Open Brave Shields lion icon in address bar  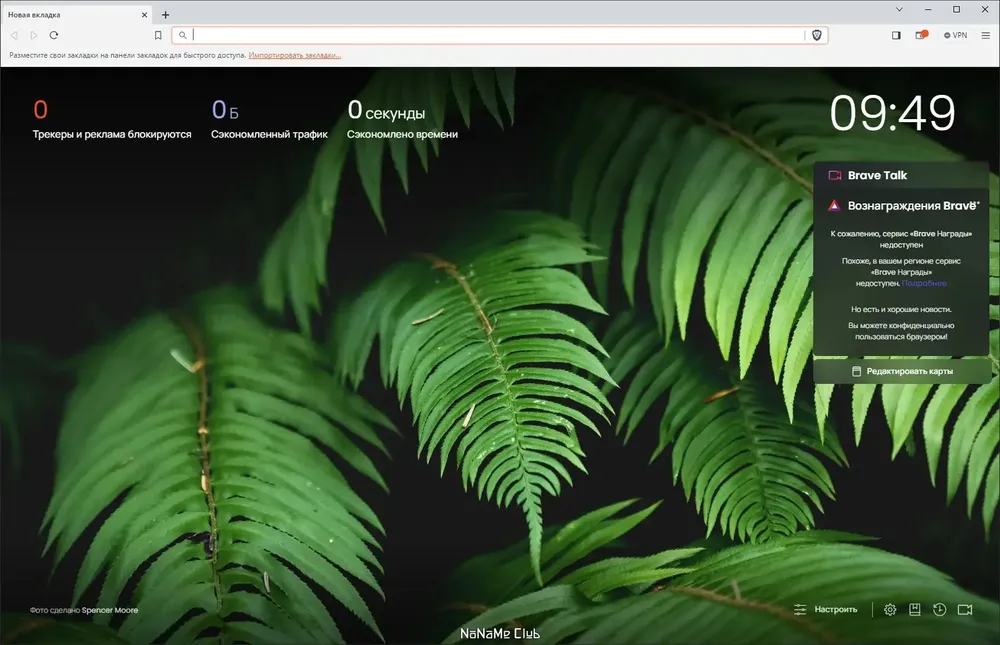tap(816, 35)
